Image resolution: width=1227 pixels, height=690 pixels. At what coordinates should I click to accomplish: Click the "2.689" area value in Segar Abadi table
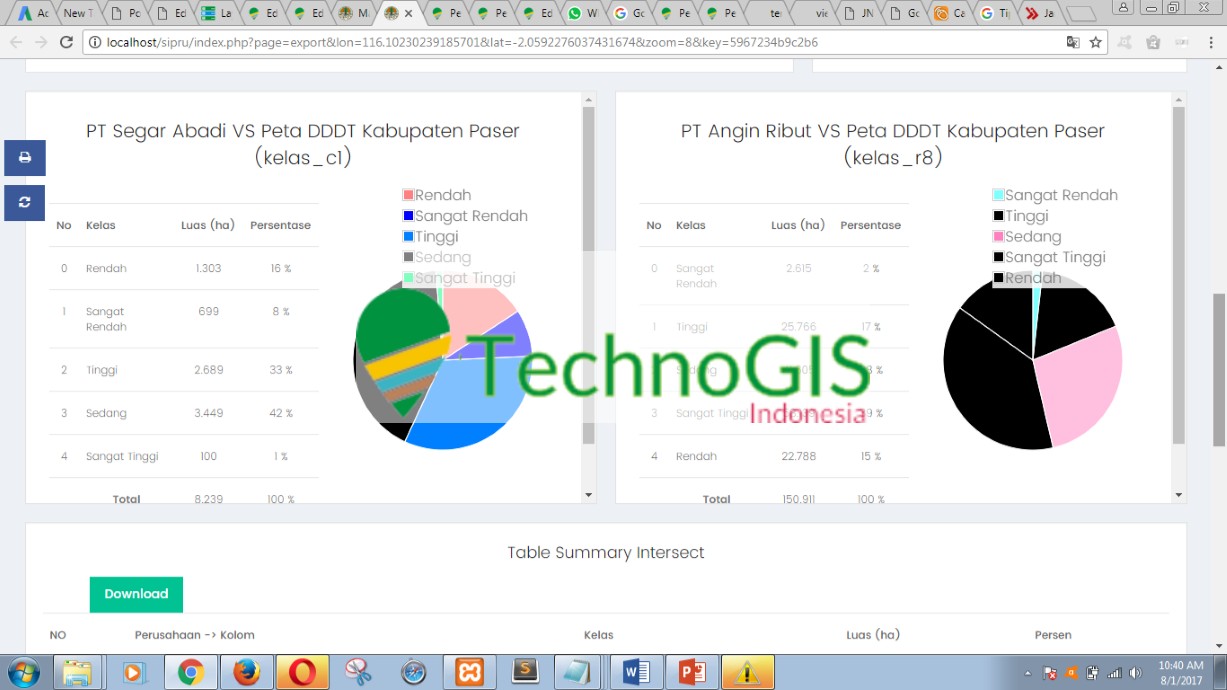coord(209,370)
